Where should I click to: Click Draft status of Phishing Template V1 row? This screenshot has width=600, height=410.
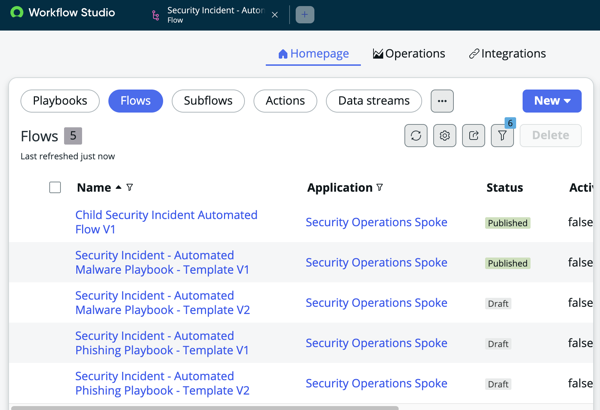(498, 344)
